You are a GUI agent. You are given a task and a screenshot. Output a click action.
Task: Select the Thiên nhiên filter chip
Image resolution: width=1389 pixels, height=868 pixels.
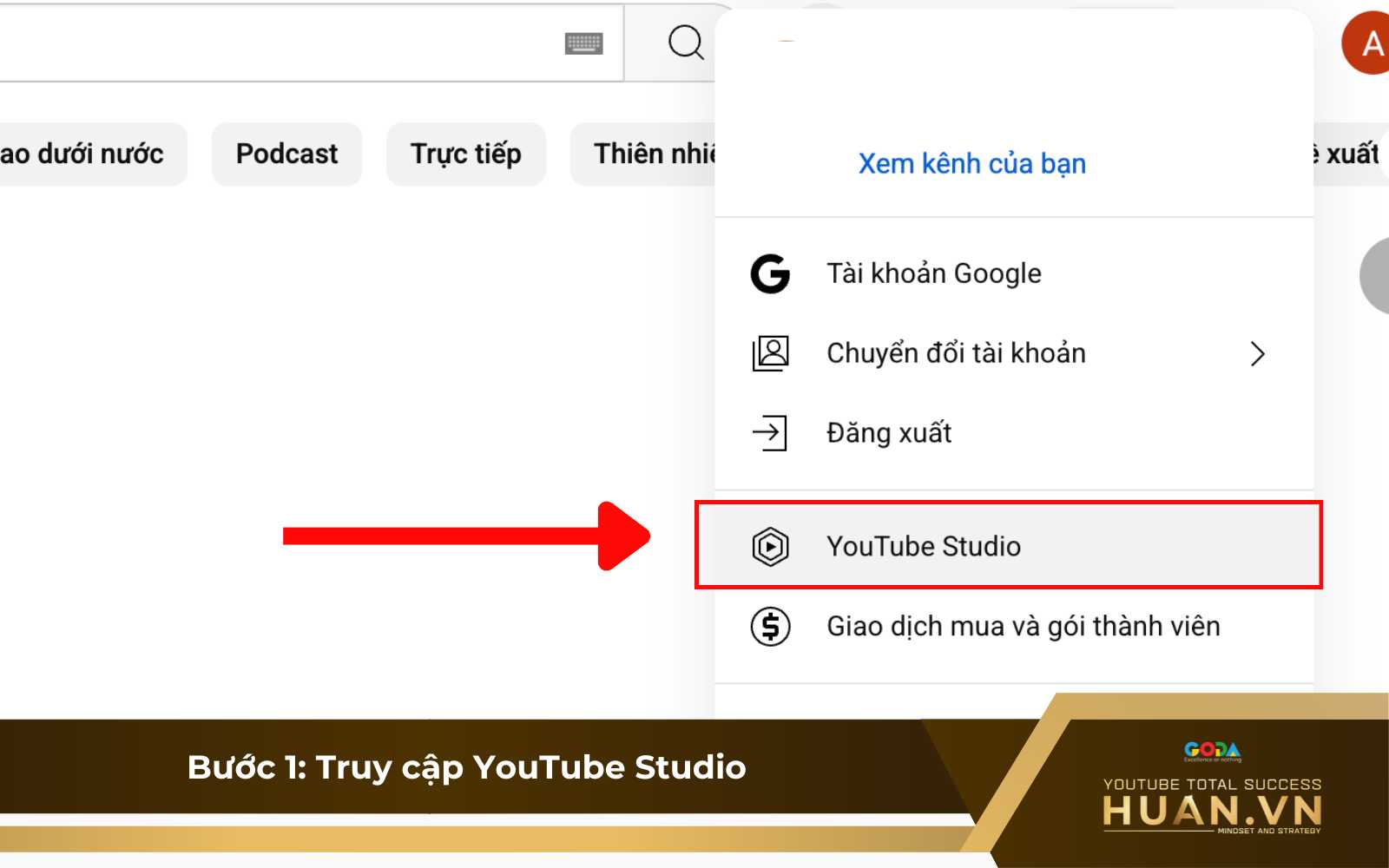click(x=642, y=154)
